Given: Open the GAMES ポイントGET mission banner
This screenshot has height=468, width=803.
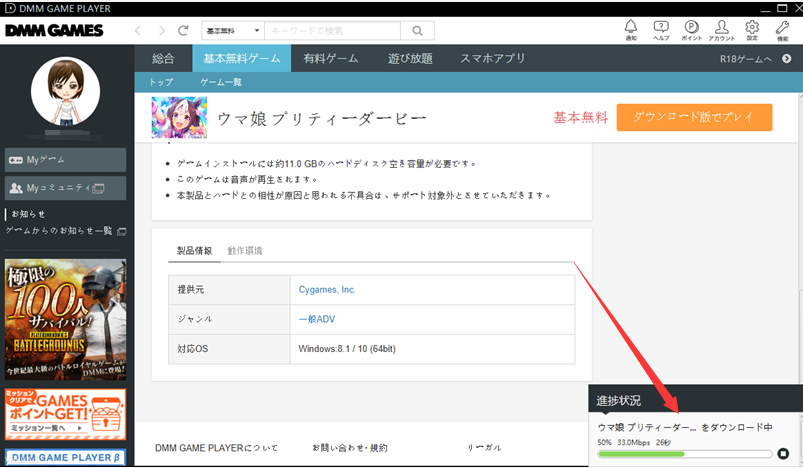Looking at the screenshot, I should tap(66, 414).
